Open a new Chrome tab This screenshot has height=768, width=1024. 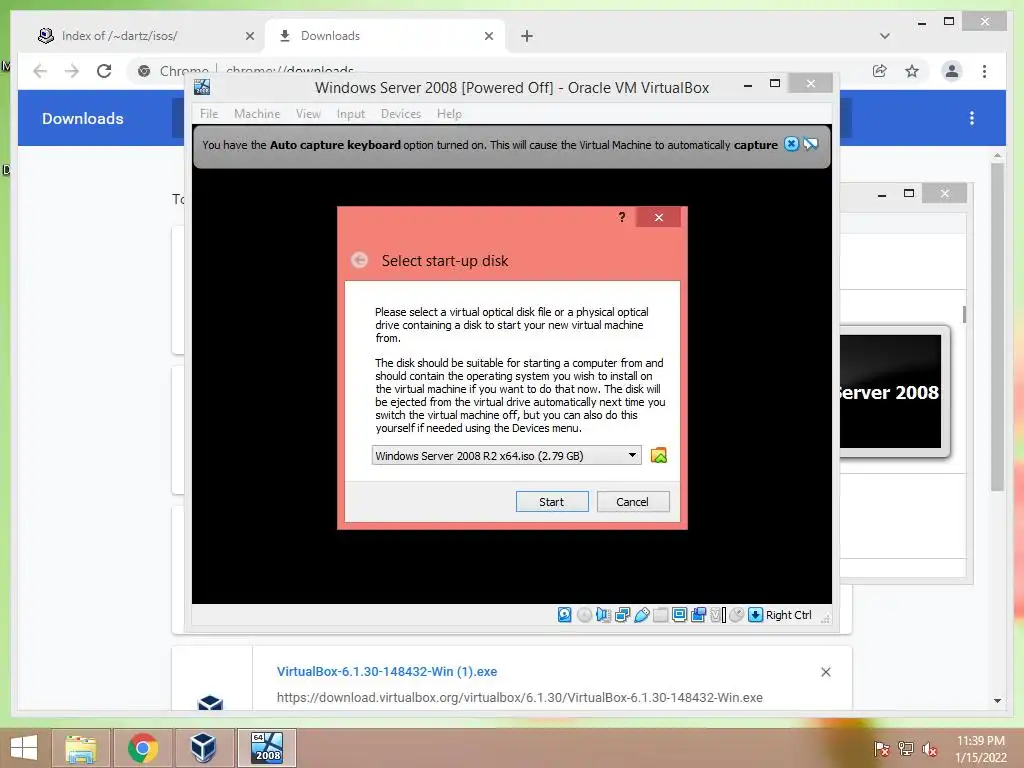(526, 36)
